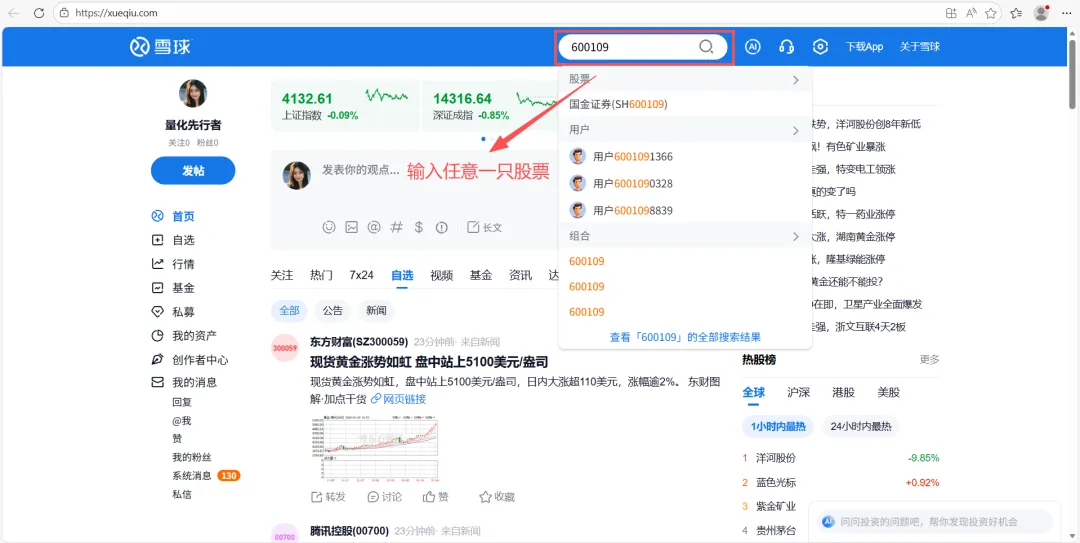This screenshot has width=1080, height=543.
Task: Open the browser read-aloud icon
Action: click(x=971, y=12)
